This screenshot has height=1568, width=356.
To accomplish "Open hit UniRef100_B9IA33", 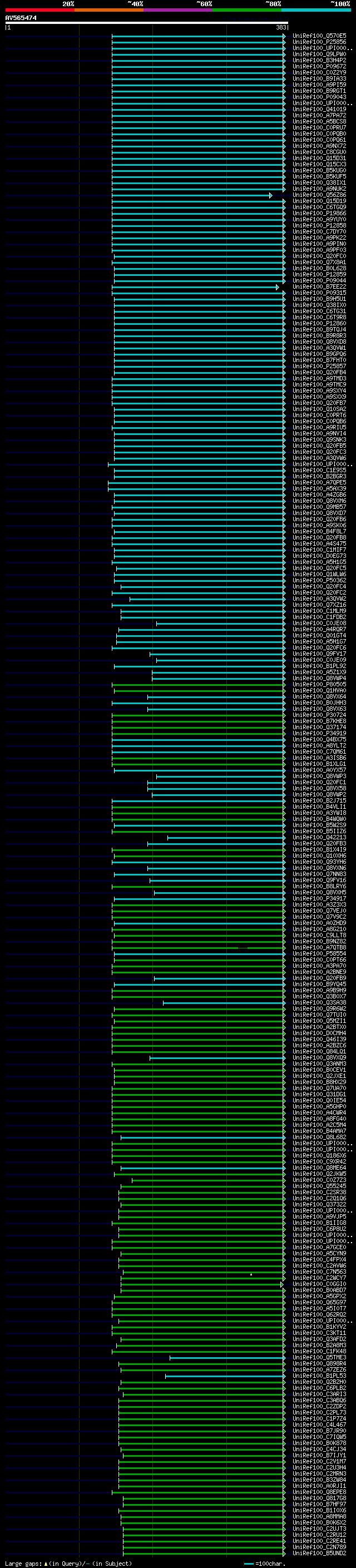I will (319, 78).
